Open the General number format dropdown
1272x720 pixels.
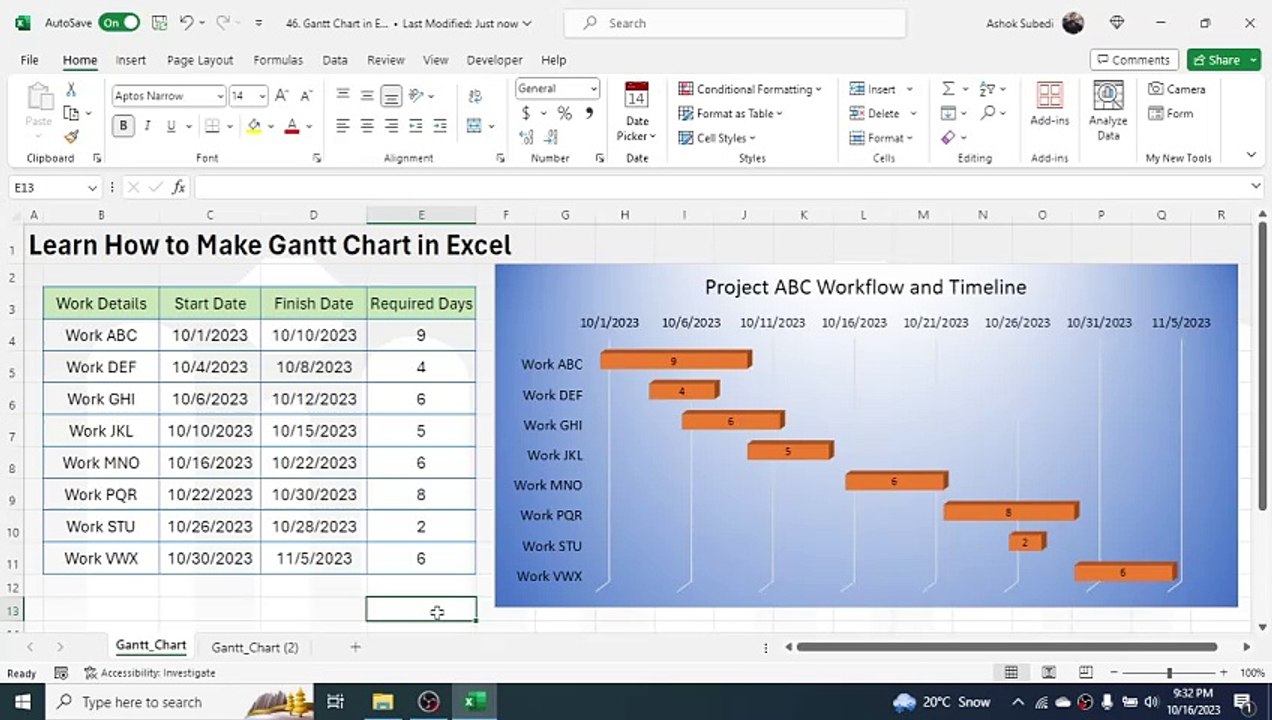593,88
